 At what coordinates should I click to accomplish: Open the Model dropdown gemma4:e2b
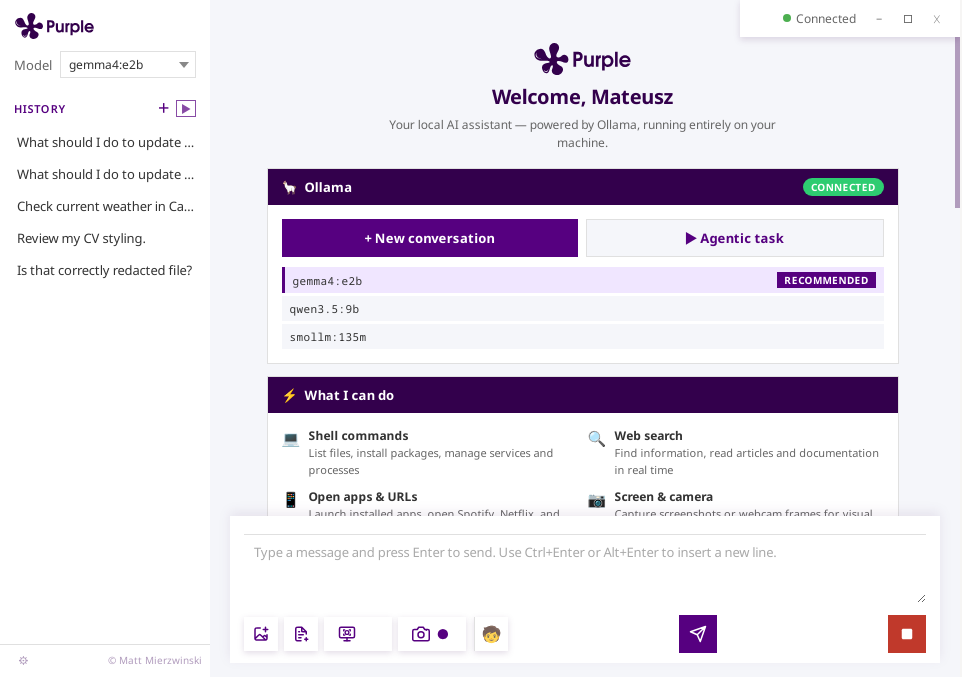(x=128, y=64)
